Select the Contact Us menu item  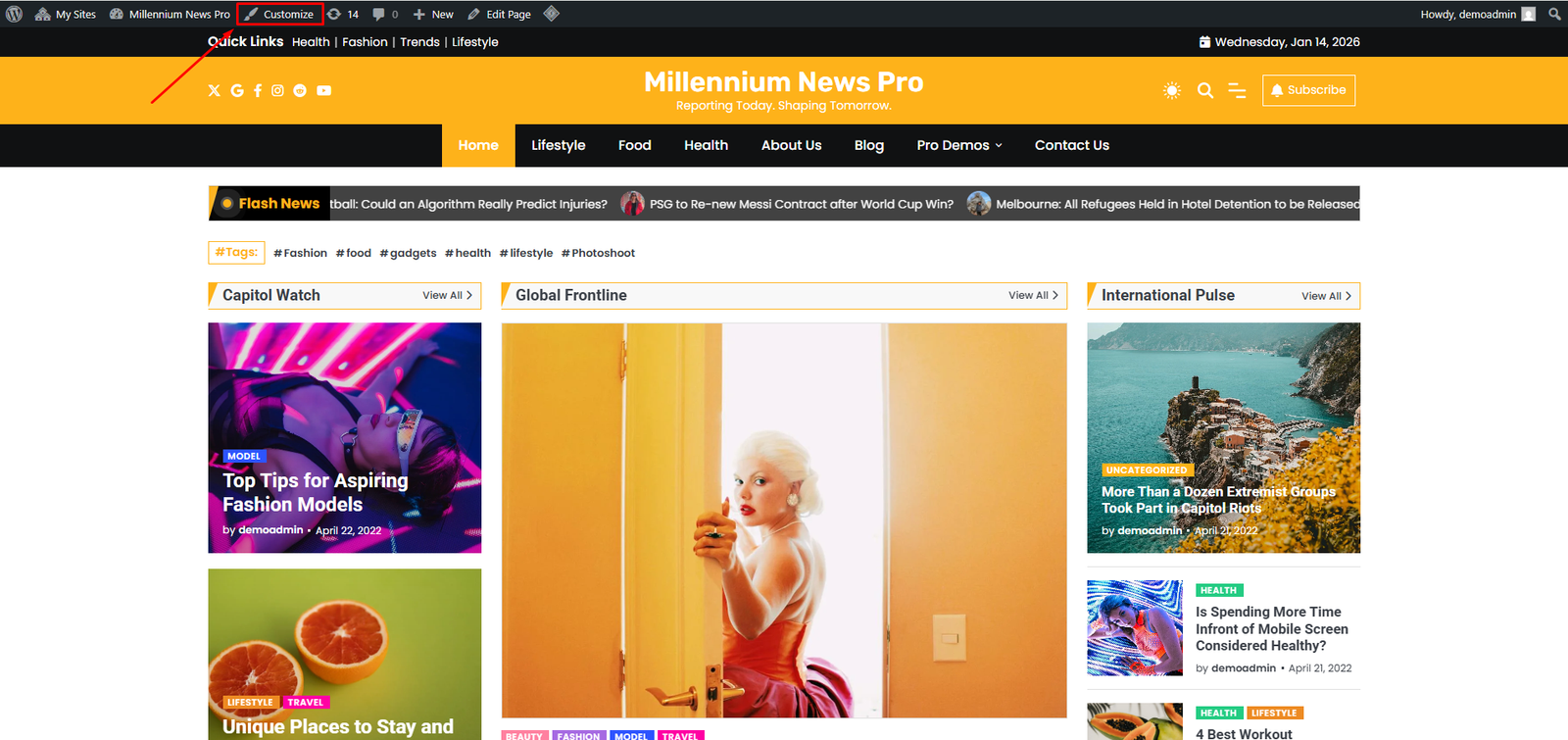1071,145
